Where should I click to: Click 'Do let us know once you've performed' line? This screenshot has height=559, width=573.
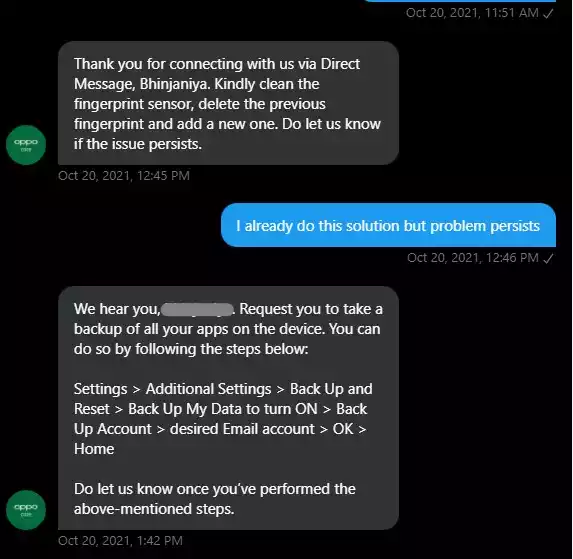pyautogui.click(x=215, y=489)
